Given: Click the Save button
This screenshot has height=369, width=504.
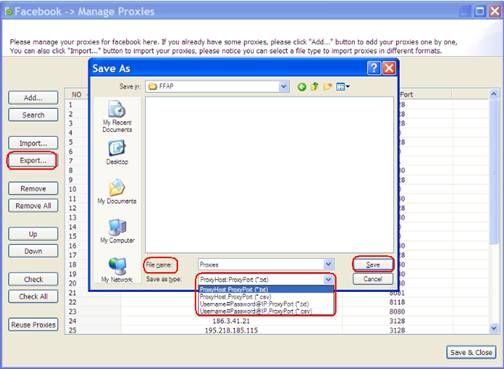Looking at the screenshot, I should [x=373, y=264].
